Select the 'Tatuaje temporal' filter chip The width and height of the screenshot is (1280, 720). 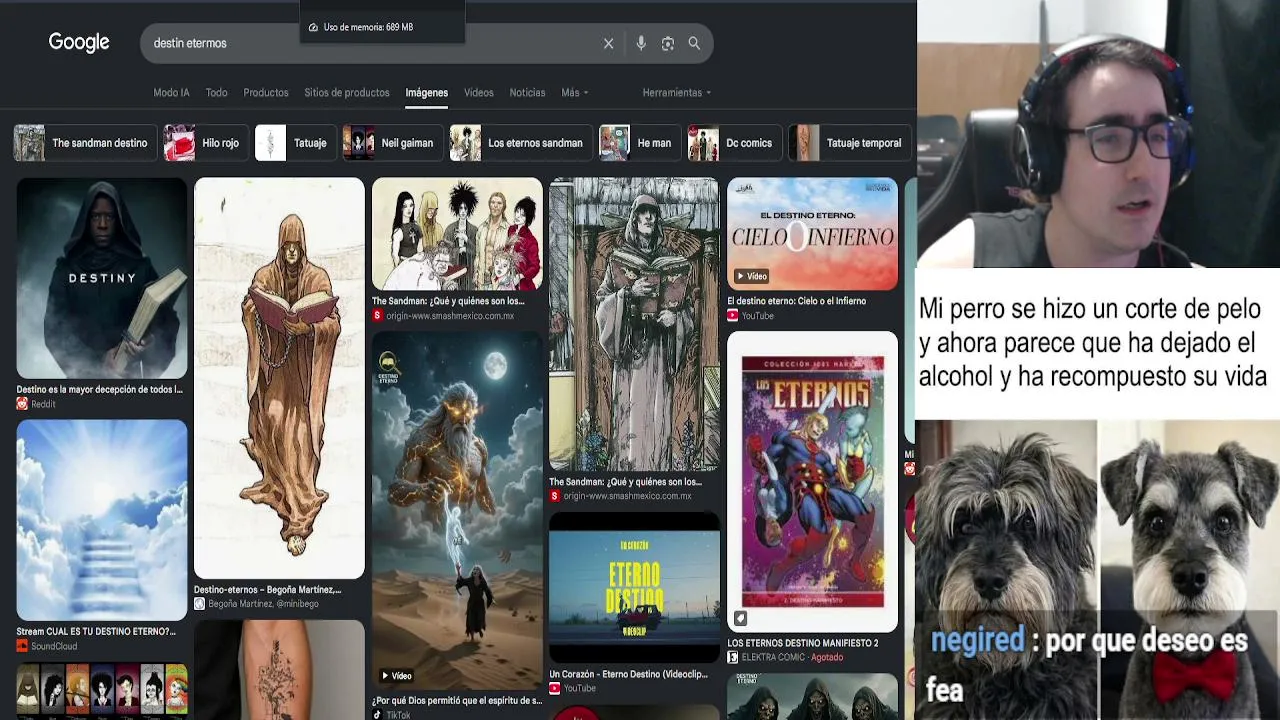pos(850,143)
